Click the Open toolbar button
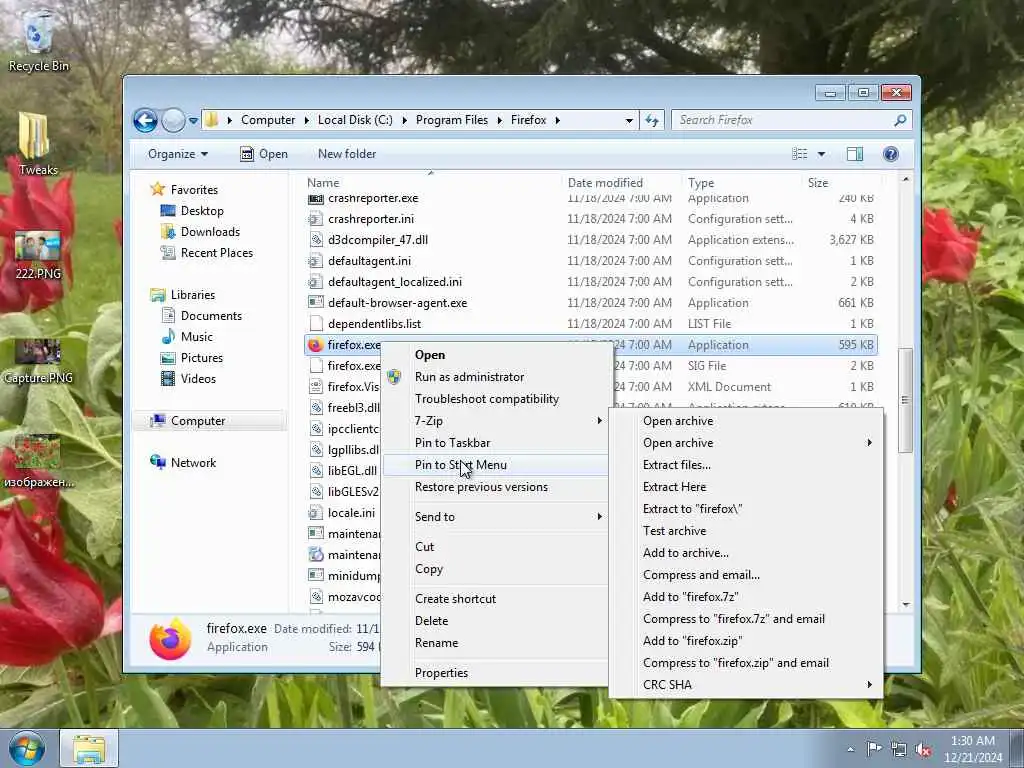Viewport: 1024px width, 768px height. [264, 154]
